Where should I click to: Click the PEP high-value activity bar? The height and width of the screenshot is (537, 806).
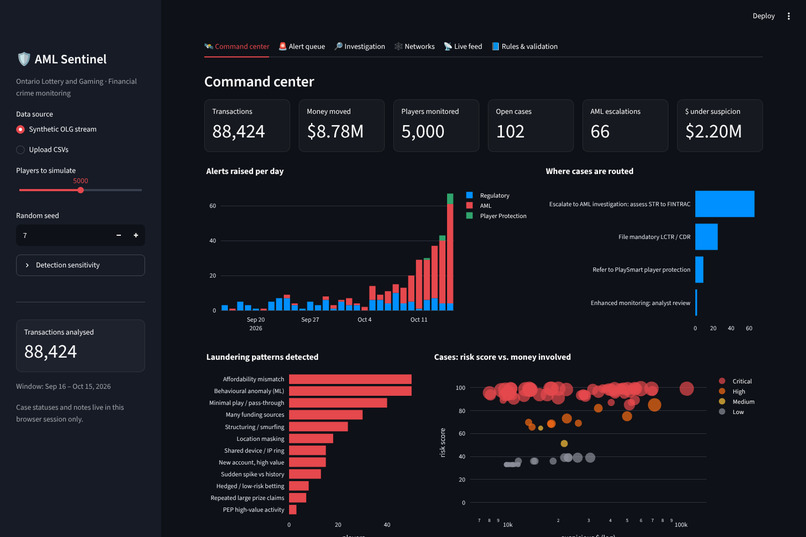click(292, 510)
